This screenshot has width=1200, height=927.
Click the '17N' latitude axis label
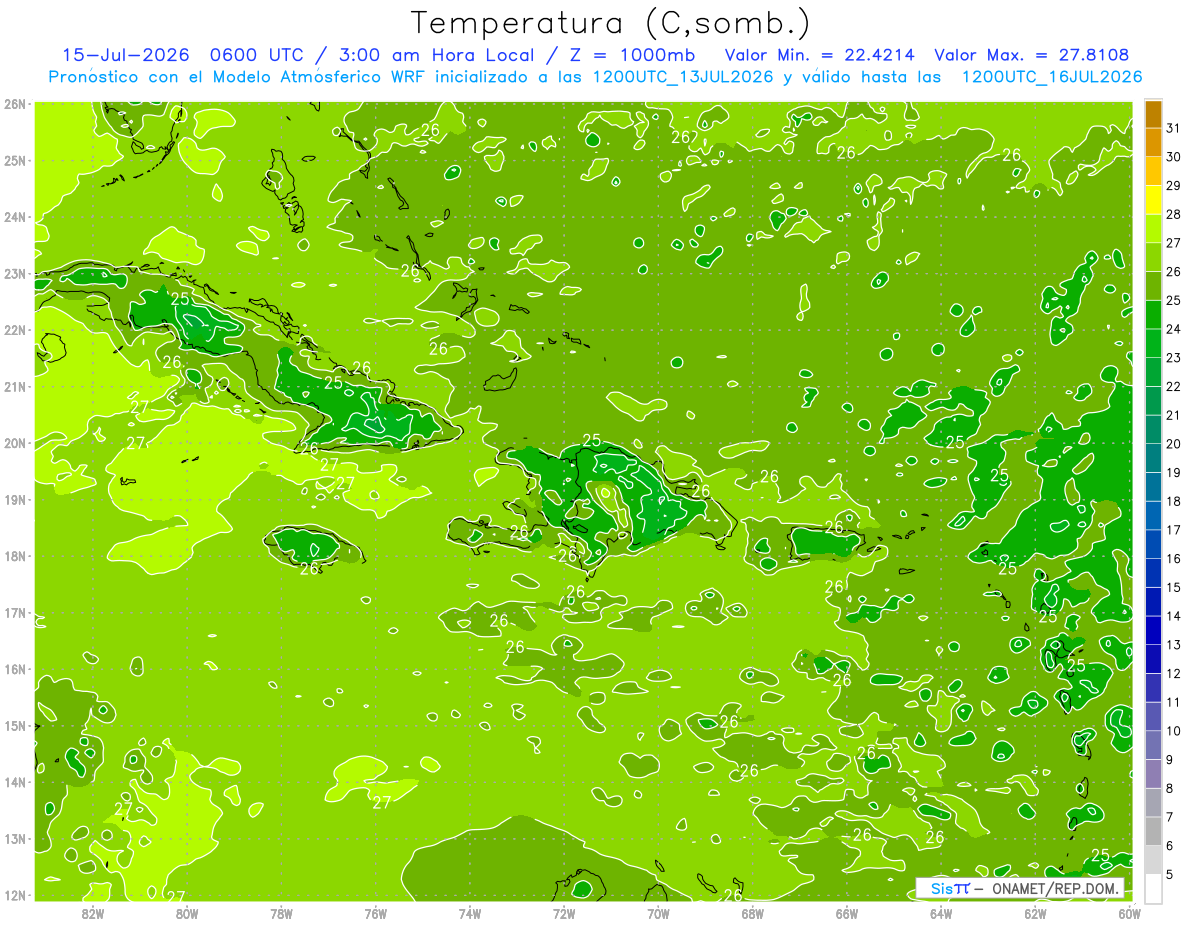[15, 613]
